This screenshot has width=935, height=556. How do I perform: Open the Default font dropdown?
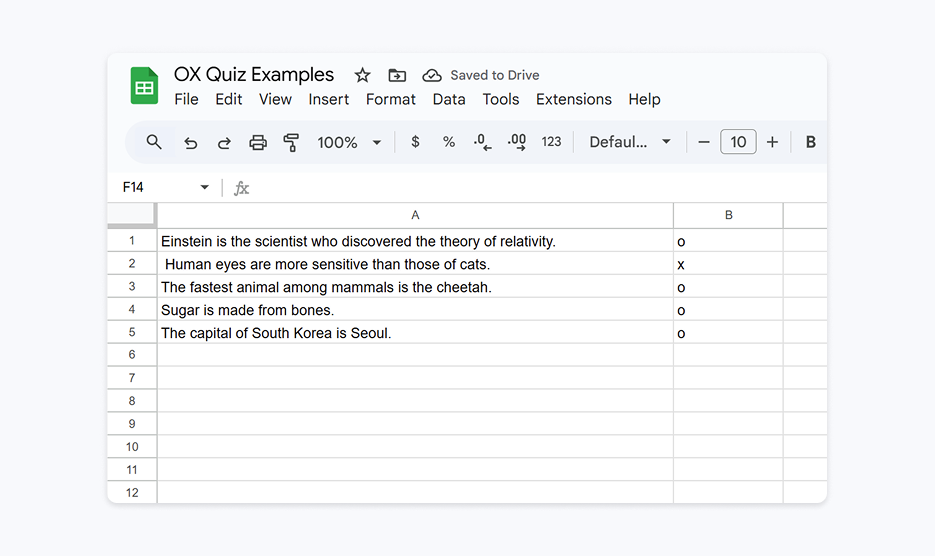pos(630,142)
